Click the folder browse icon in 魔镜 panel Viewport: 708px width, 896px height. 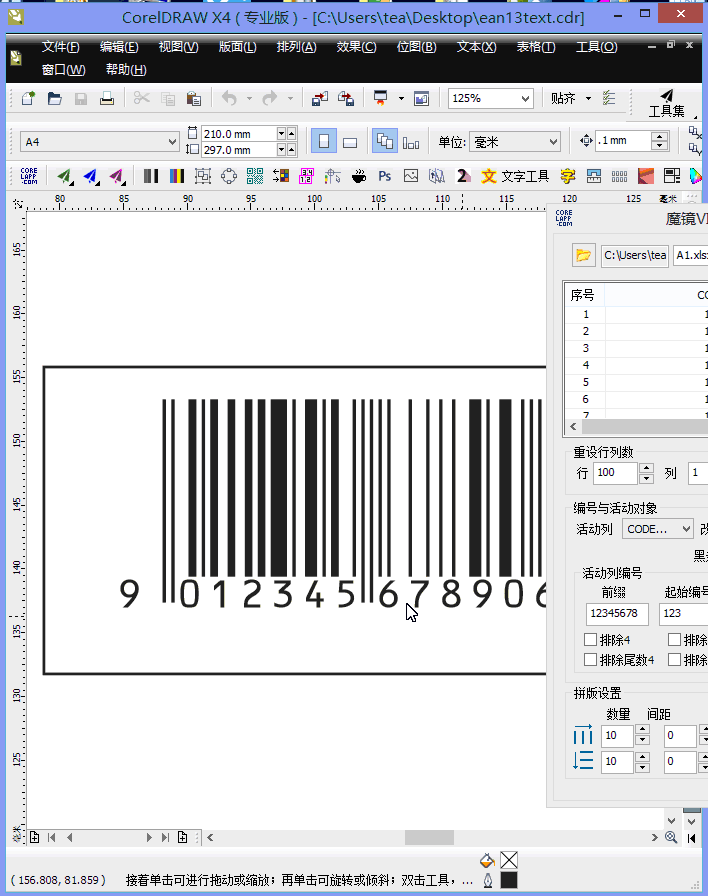click(x=583, y=255)
